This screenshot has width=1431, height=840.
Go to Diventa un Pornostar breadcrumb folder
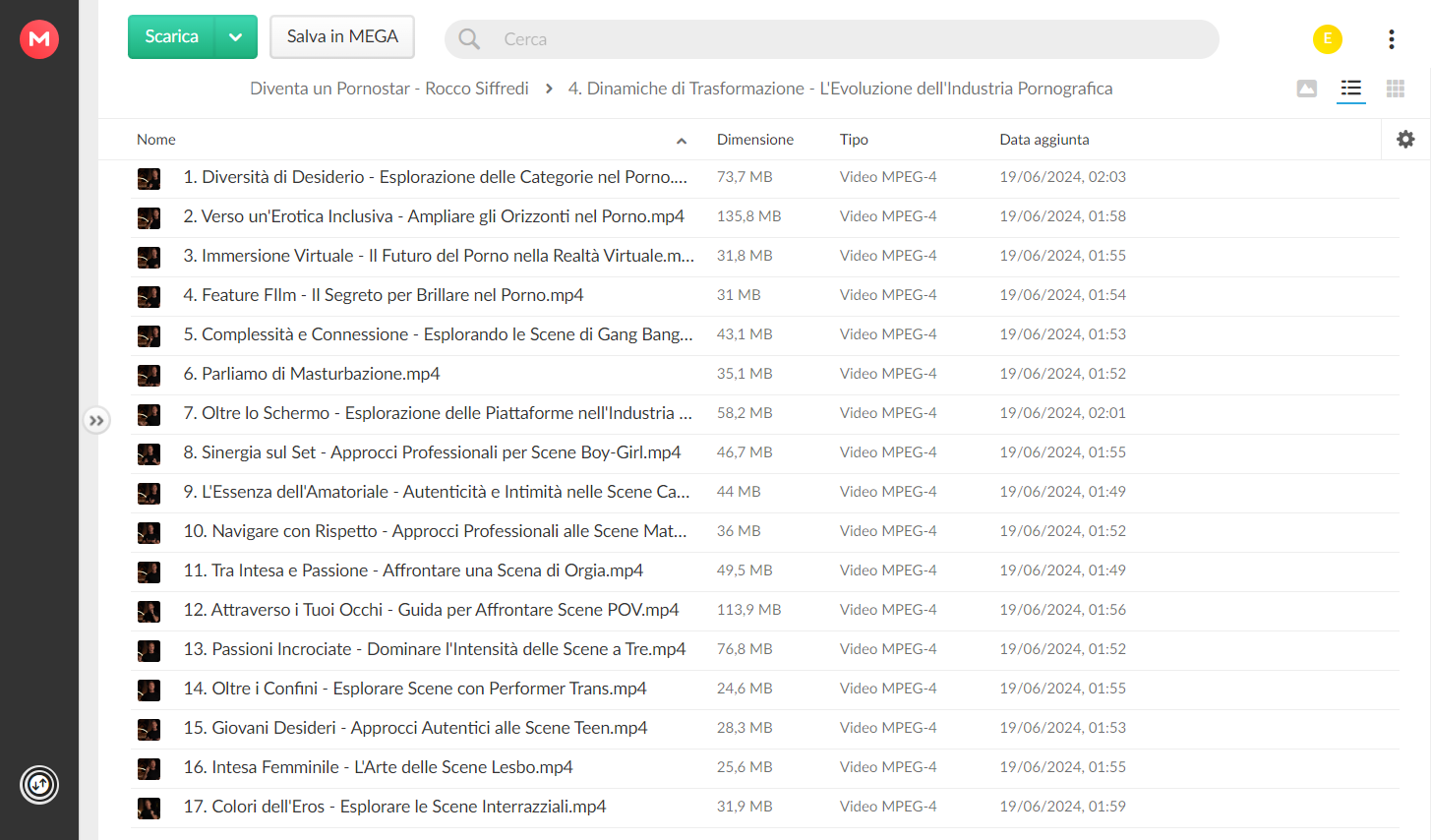[x=388, y=89]
